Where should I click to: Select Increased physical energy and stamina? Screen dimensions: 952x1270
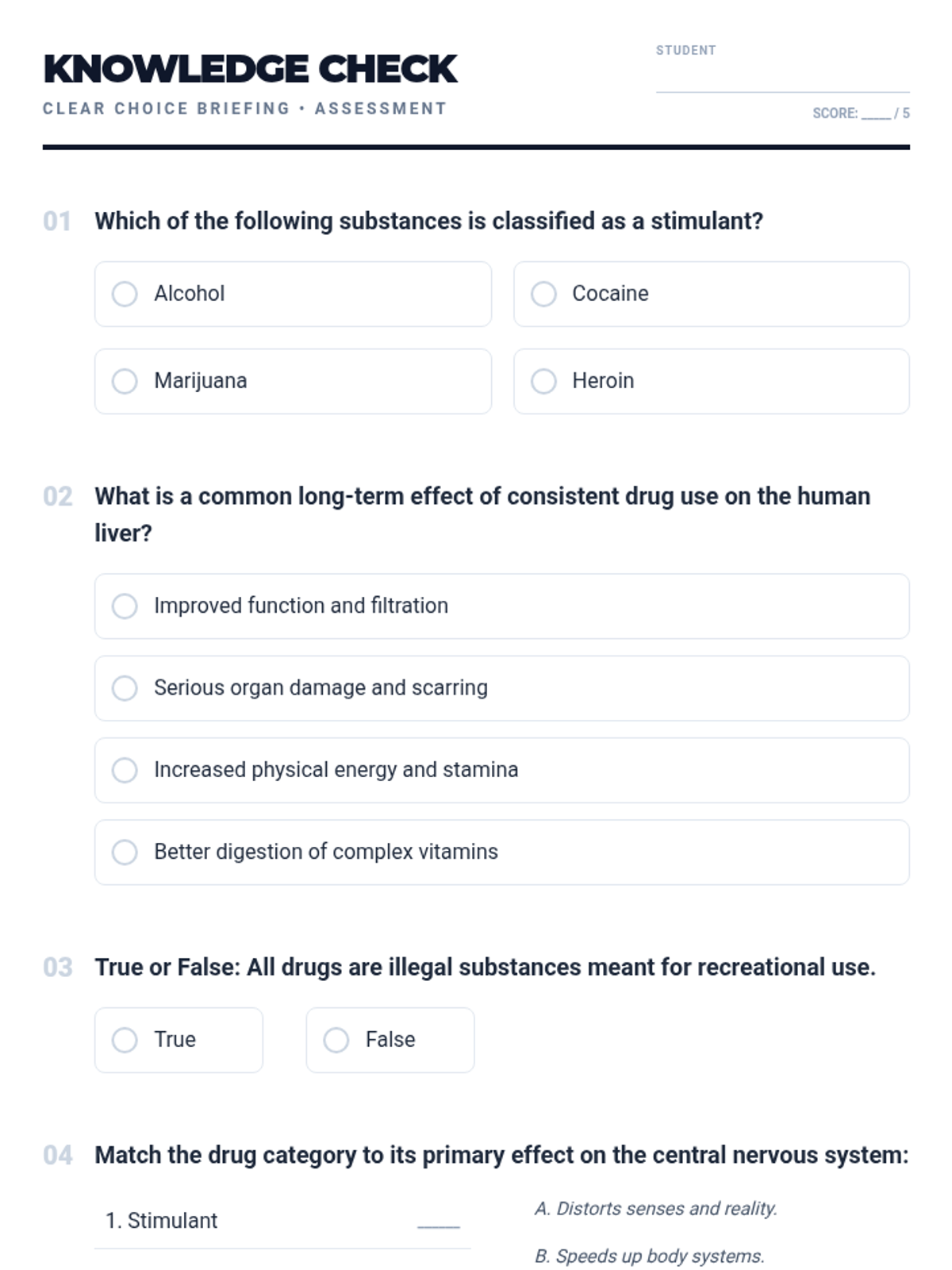pyautogui.click(x=125, y=770)
